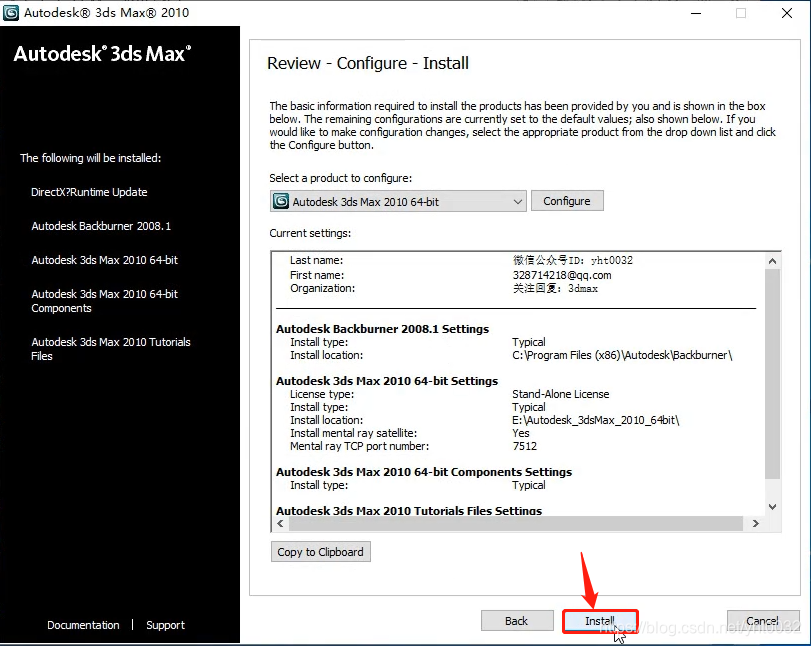811x646 pixels.
Task: Click the vertical scrollbar thumb in Current settings
Action: (x=772, y=373)
